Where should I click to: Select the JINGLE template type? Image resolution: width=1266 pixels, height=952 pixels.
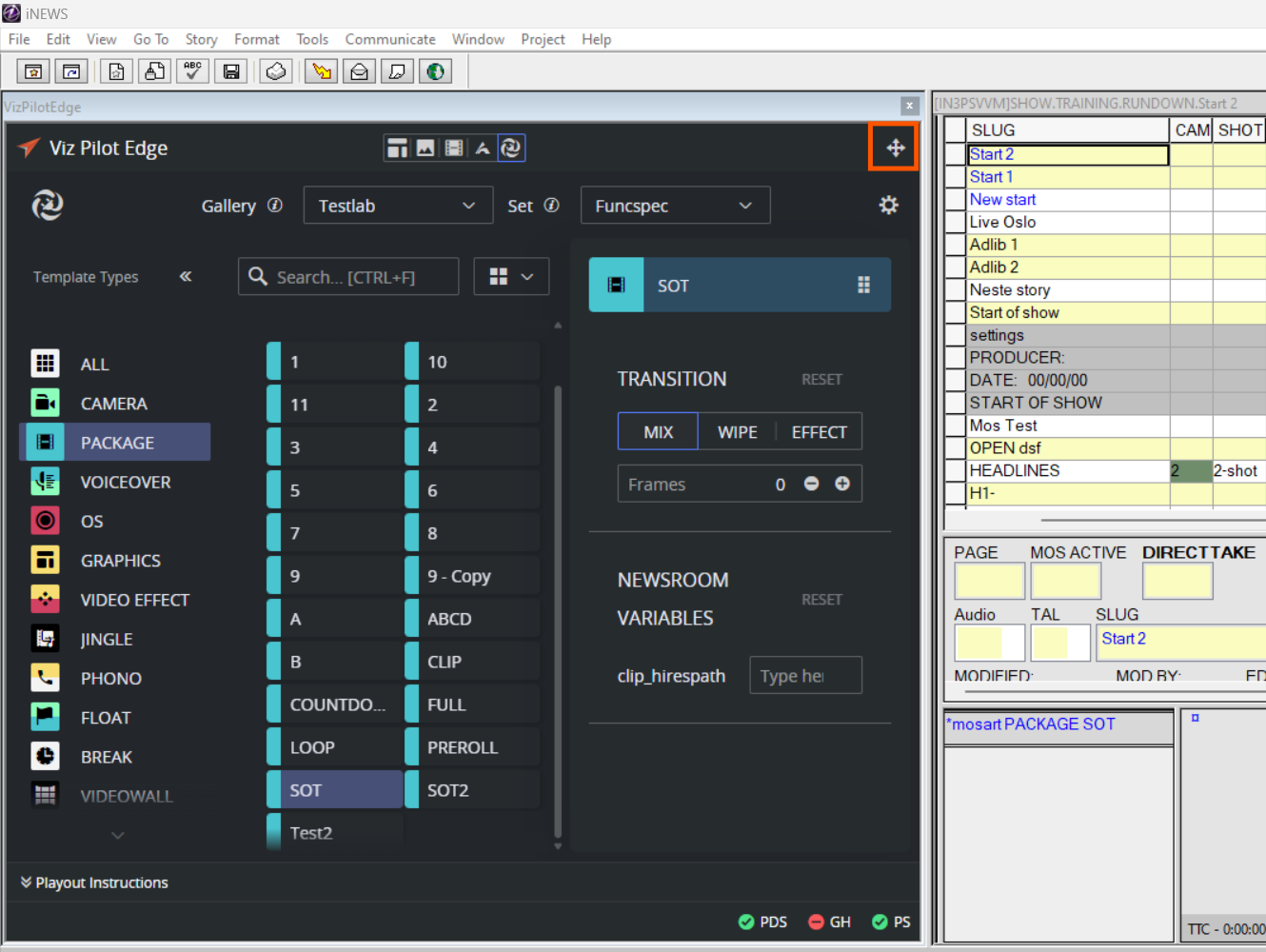115,639
